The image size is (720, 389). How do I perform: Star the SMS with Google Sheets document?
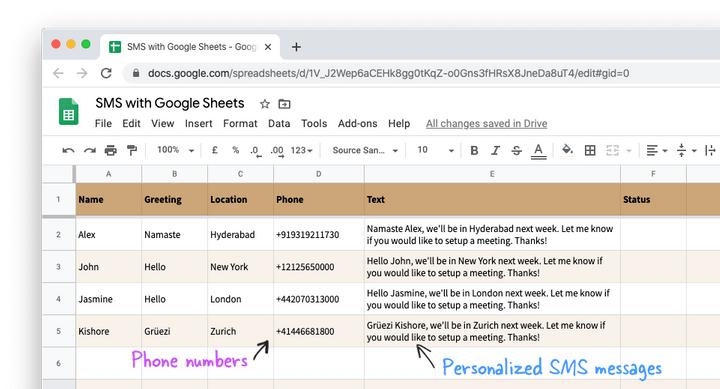pos(264,104)
